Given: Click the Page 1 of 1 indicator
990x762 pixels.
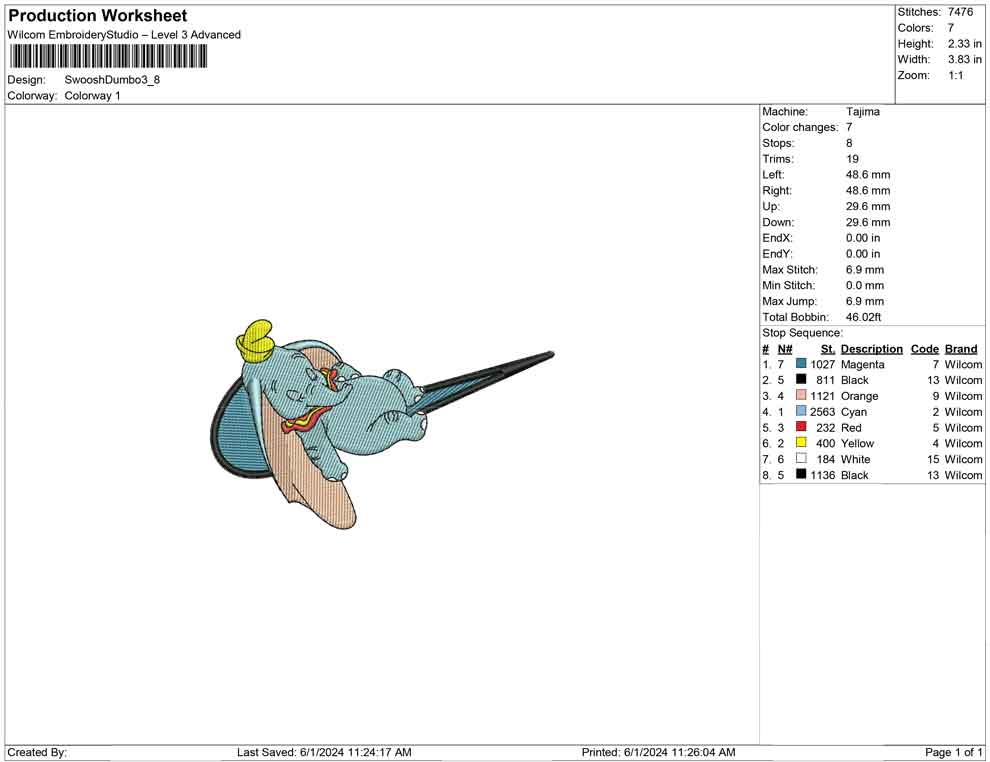Looking at the screenshot, I should (x=953, y=753).
